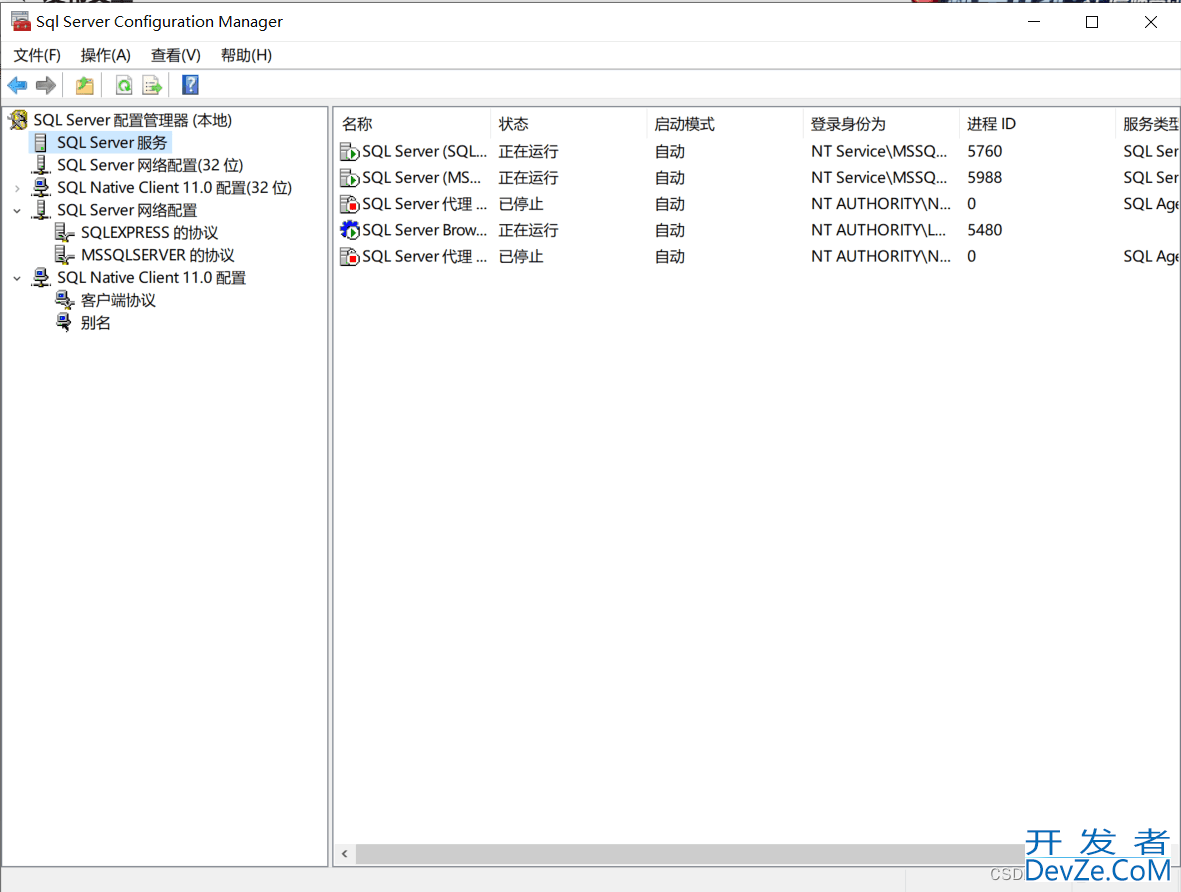Image resolution: width=1181 pixels, height=892 pixels.
Task: Click the SQLEXPRESS 的协议 icon
Action: pyautogui.click(x=65, y=233)
